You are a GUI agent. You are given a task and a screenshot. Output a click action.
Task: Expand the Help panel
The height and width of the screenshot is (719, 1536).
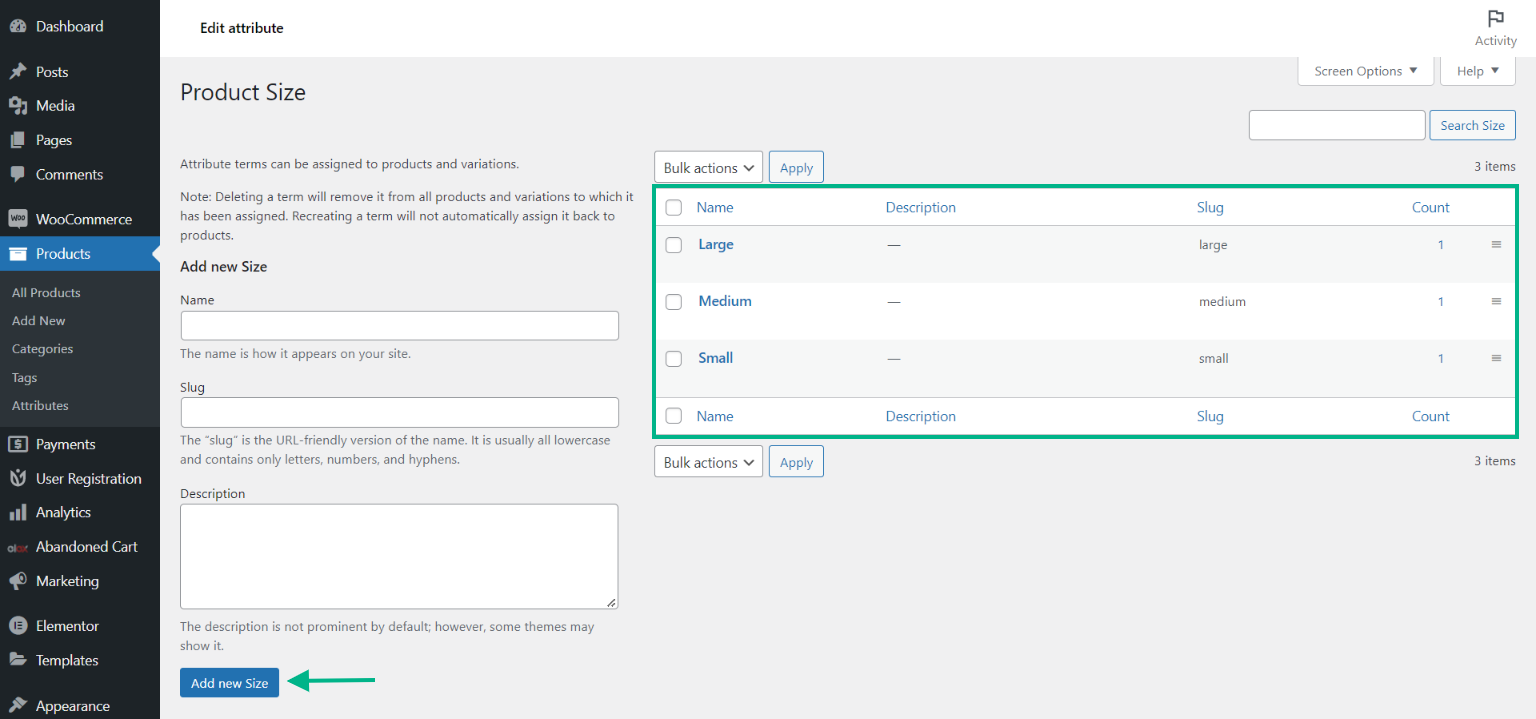click(x=1477, y=70)
